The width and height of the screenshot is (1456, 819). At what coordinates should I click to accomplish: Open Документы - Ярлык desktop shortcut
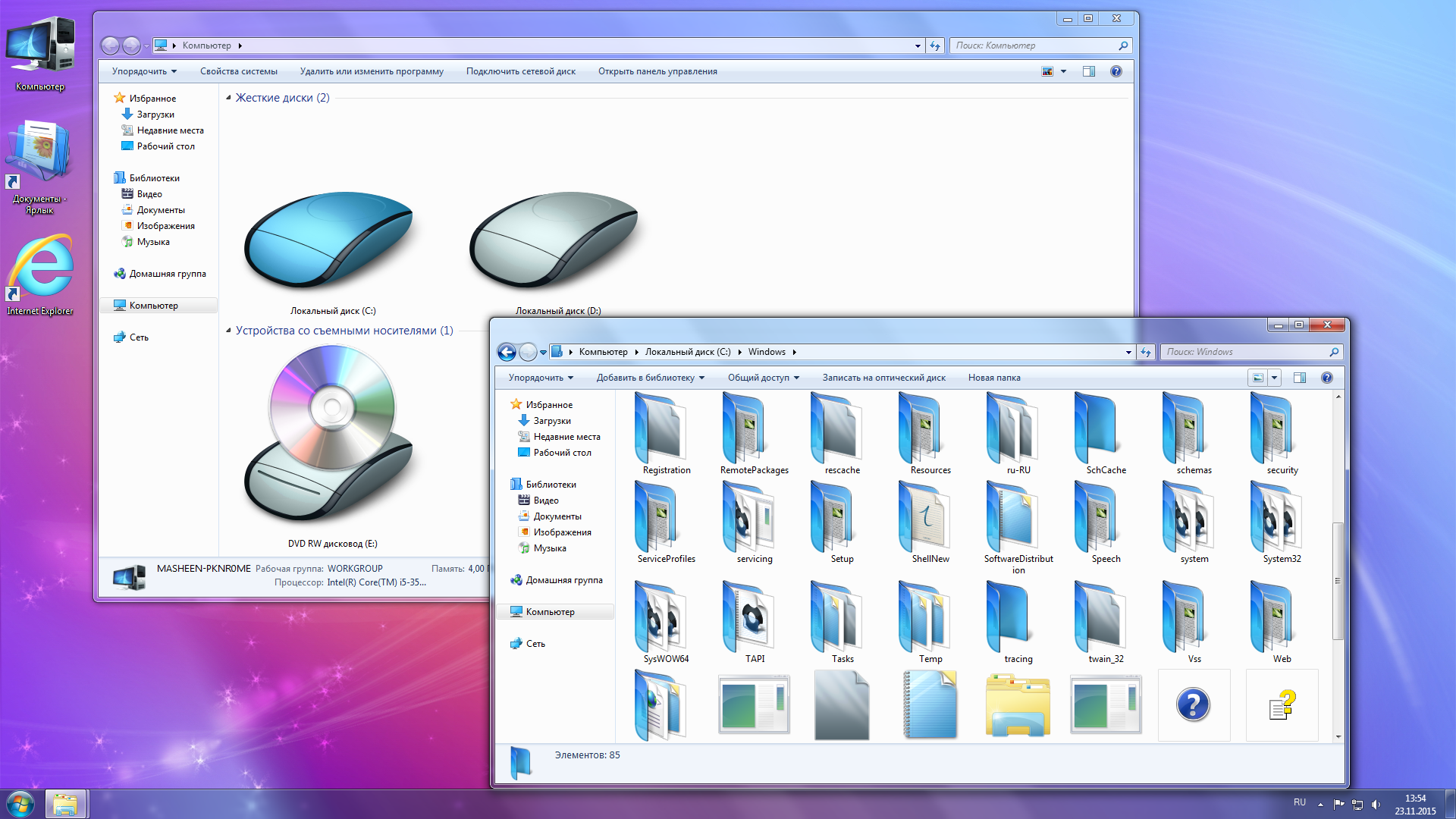point(40,167)
